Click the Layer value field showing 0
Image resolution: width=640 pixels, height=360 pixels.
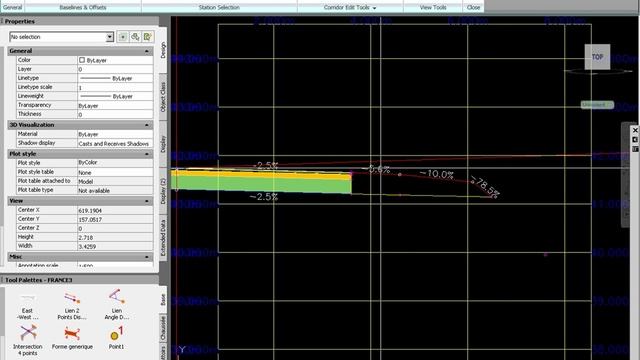click(x=115, y=69)
